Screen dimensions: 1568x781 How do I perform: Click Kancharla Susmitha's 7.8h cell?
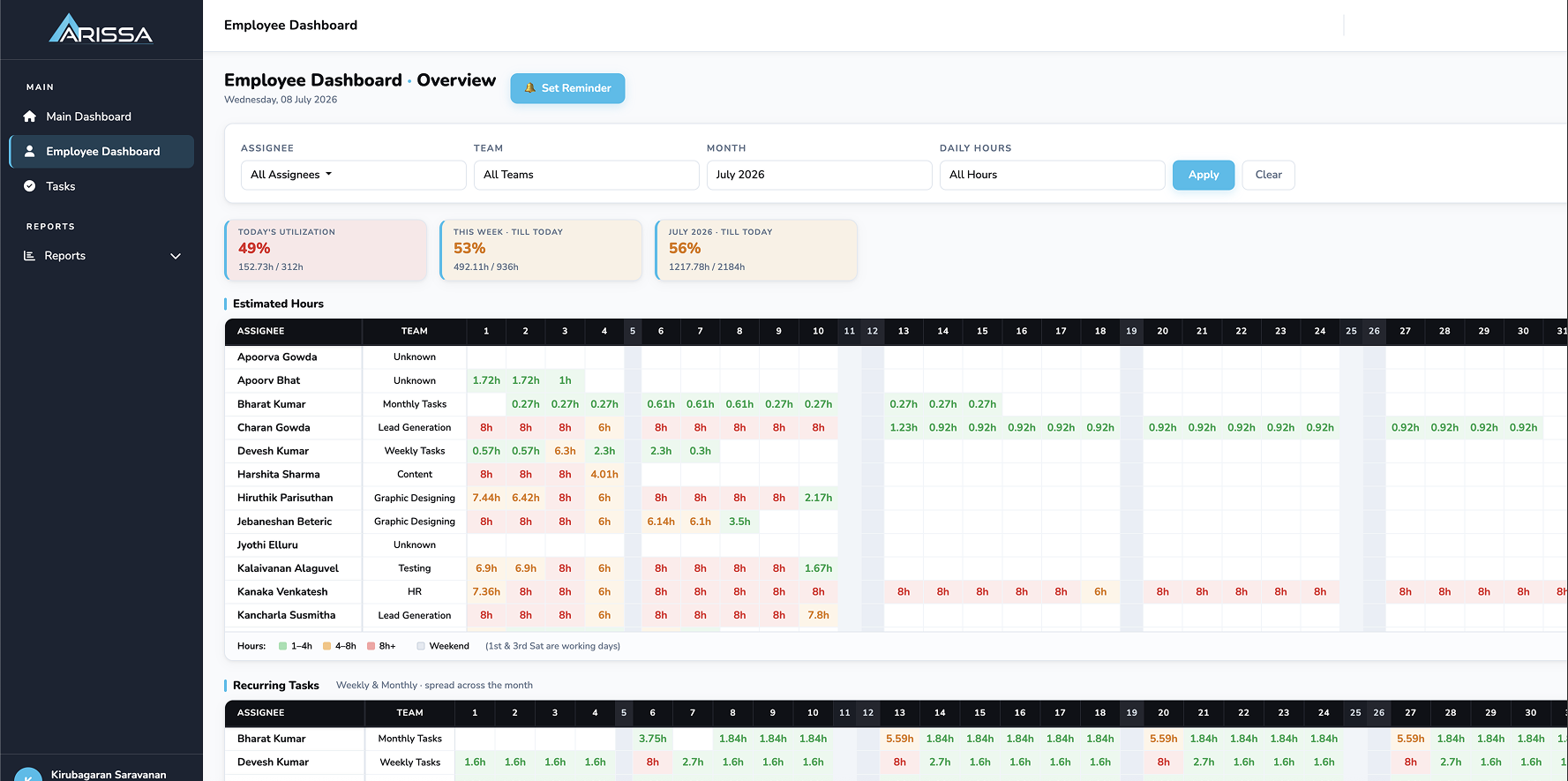[x=818, y=615]
